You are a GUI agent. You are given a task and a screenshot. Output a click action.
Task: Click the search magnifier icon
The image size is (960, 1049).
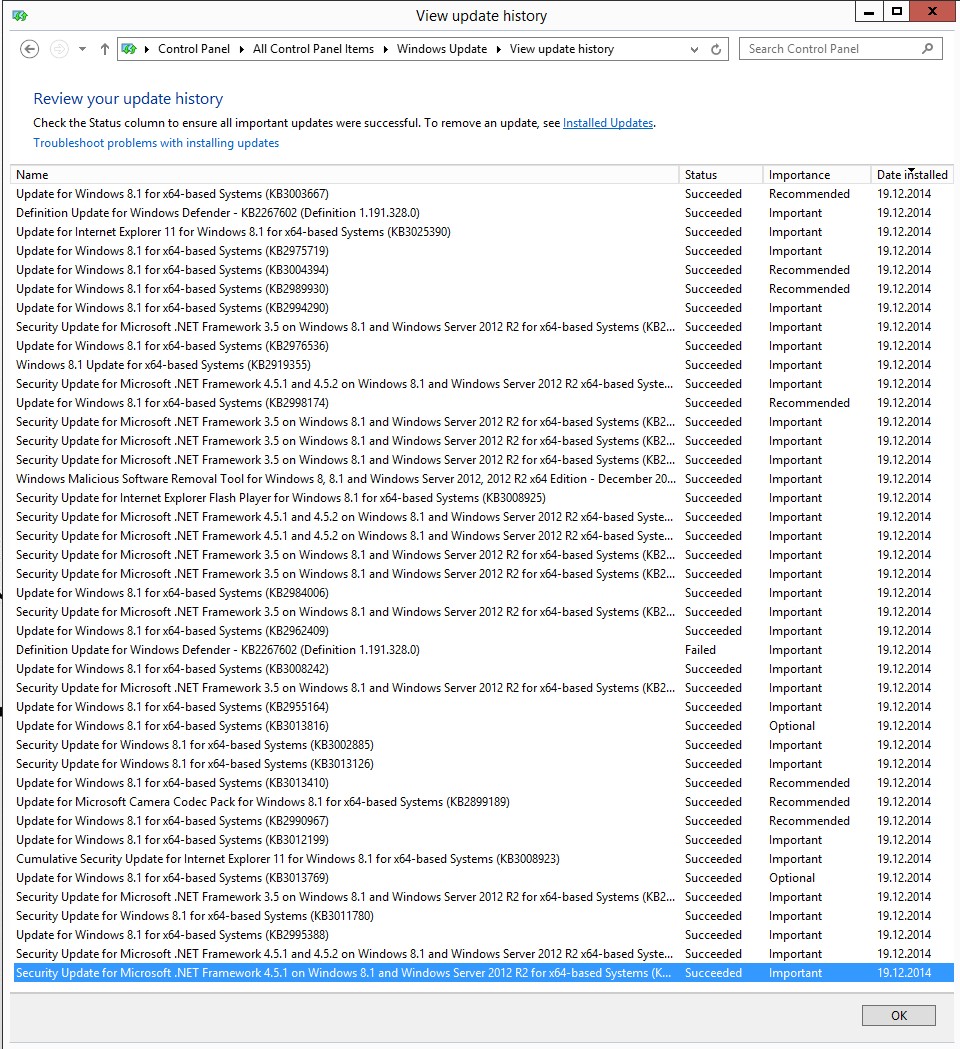(x=927, y=48)
